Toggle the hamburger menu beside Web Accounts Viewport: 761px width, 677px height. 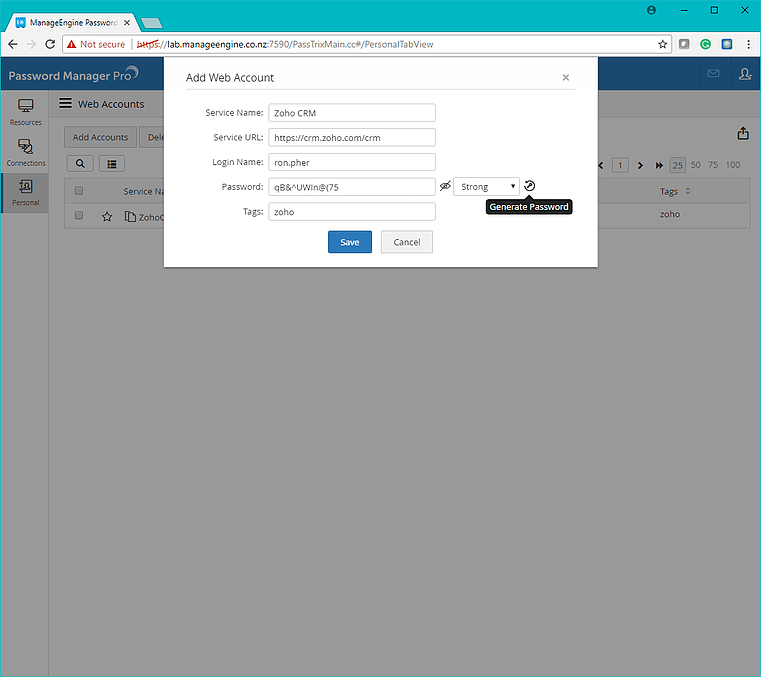[66, 103]
